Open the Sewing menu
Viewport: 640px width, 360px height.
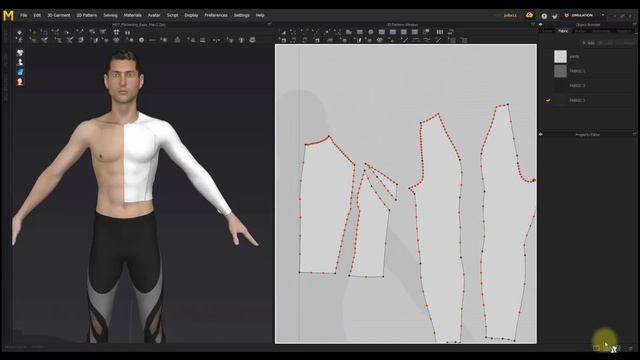[x=110, y=15]
